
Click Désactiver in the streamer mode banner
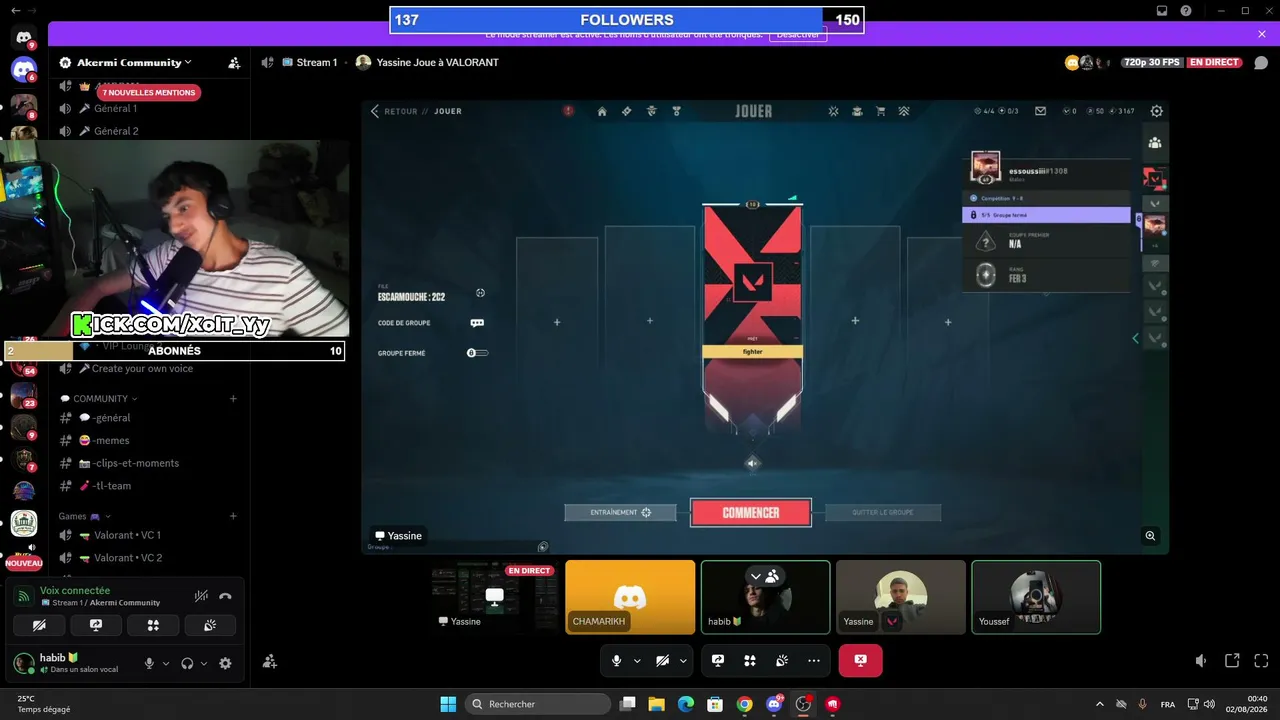(x=799, y=34)
